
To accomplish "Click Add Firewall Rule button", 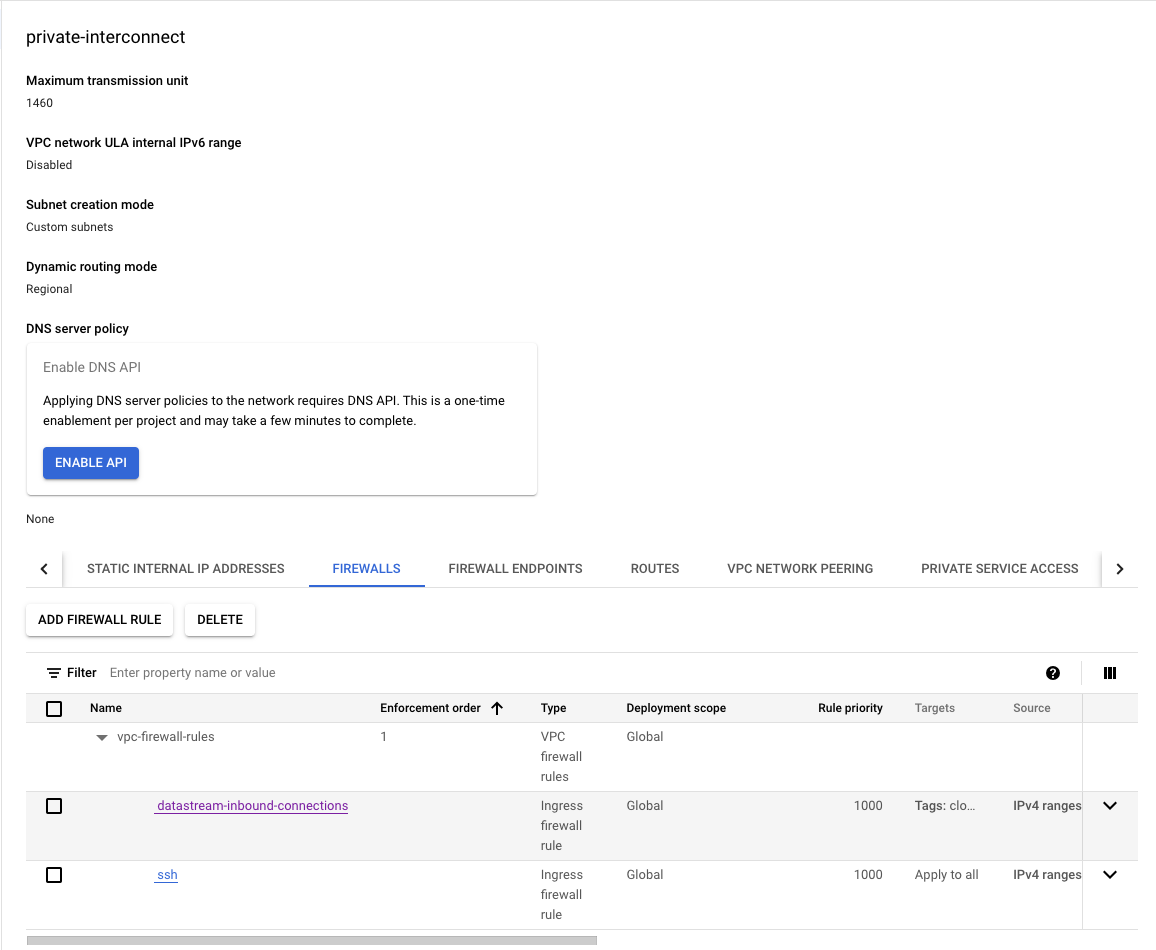I will [99, 620].
